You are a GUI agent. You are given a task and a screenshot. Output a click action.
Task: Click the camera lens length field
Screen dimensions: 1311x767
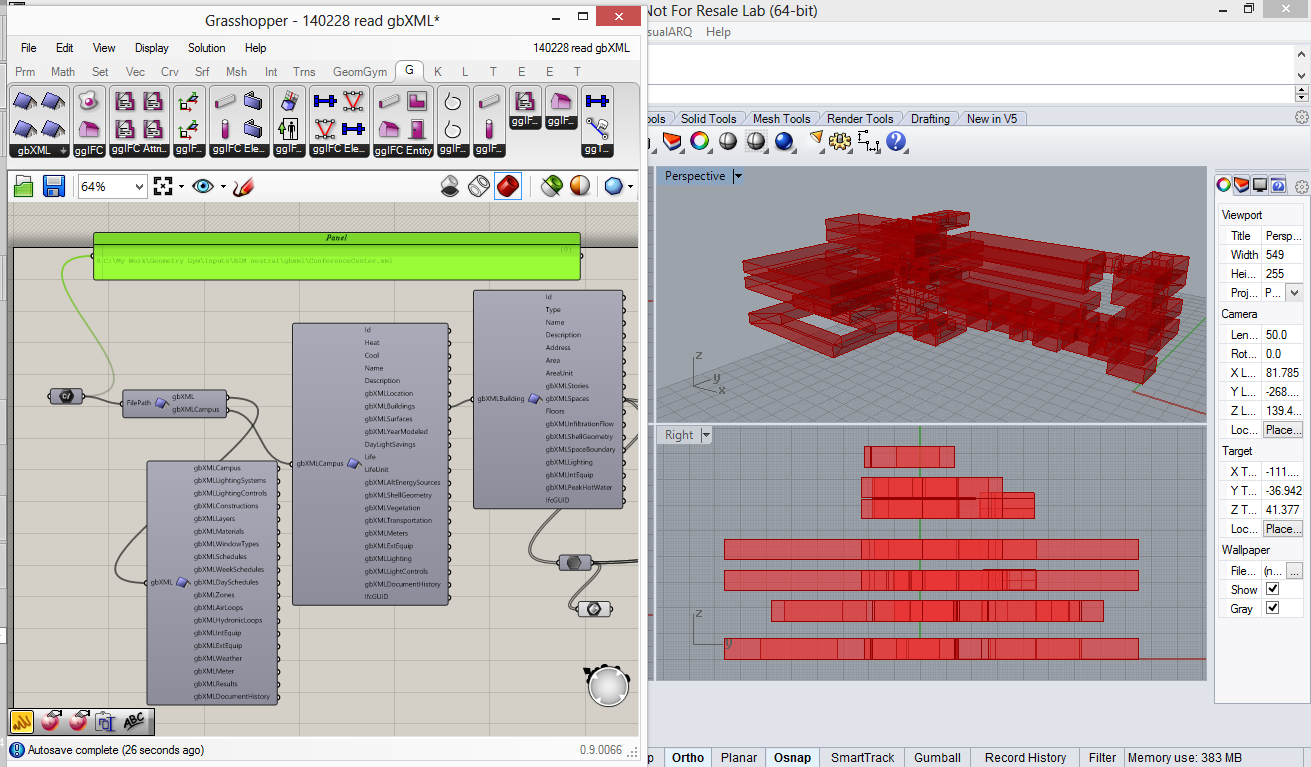click(1282, 335)
